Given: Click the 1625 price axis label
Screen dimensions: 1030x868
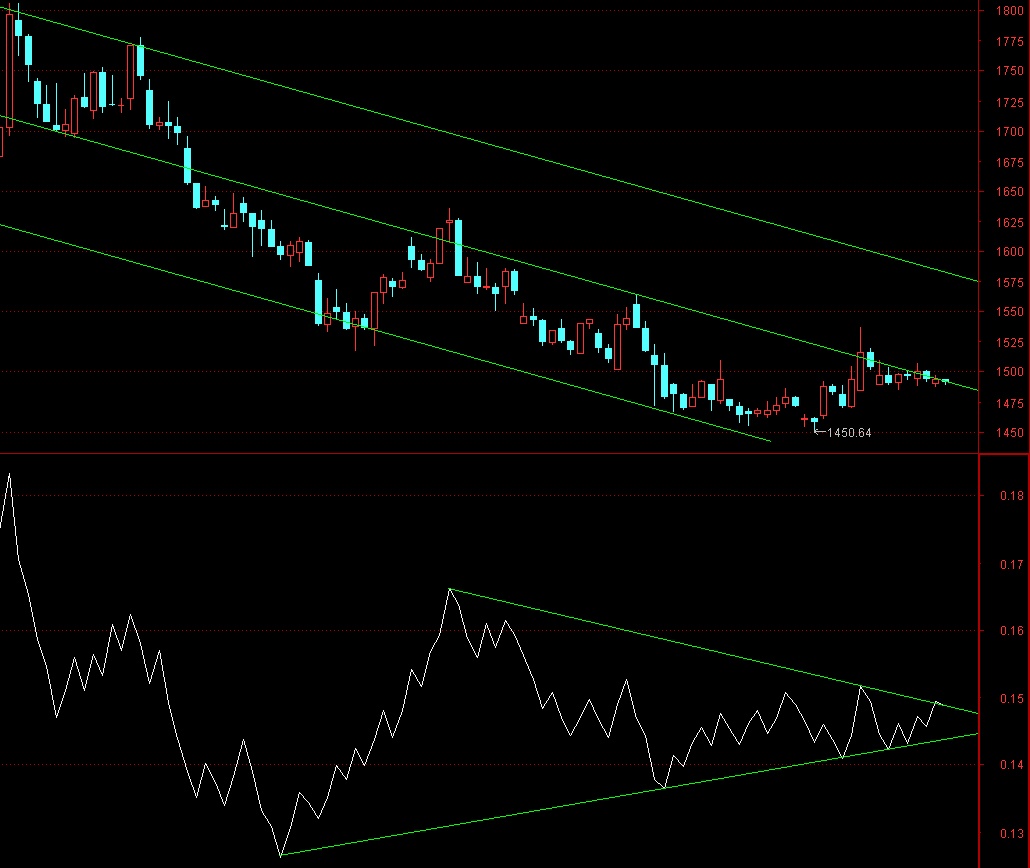Looking at the screenshot, I should point(1010,223).
